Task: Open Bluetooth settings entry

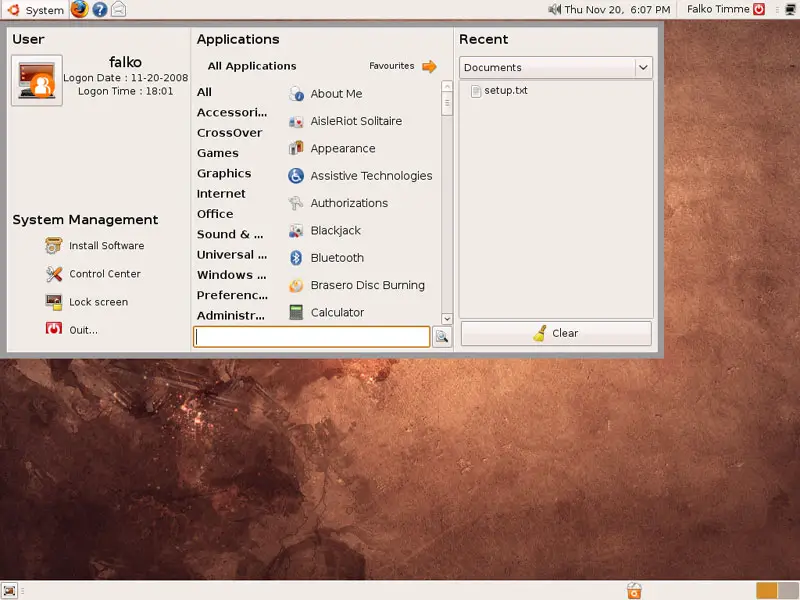Action: (336, 258)
